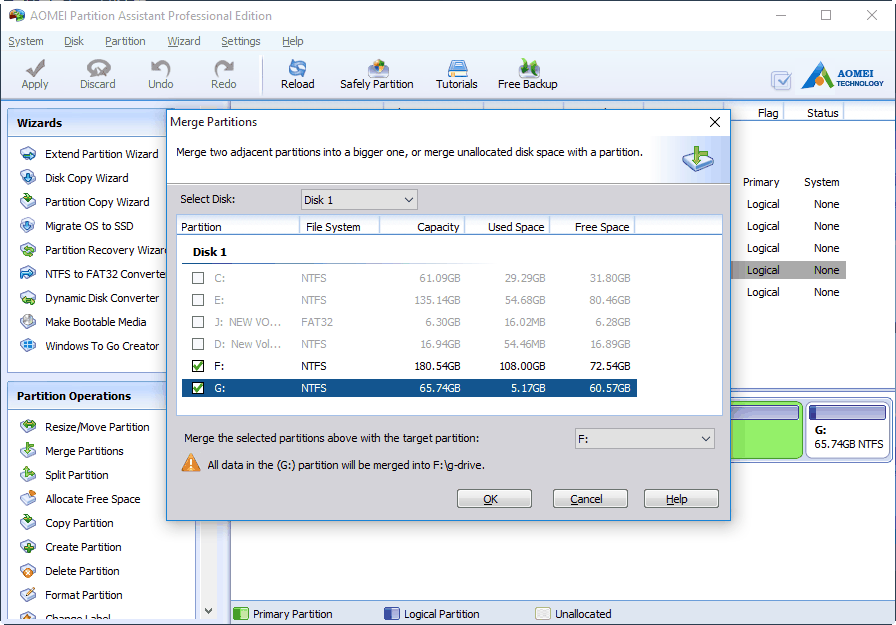Click the Undo toolbar icon

[x=161, y=75]
